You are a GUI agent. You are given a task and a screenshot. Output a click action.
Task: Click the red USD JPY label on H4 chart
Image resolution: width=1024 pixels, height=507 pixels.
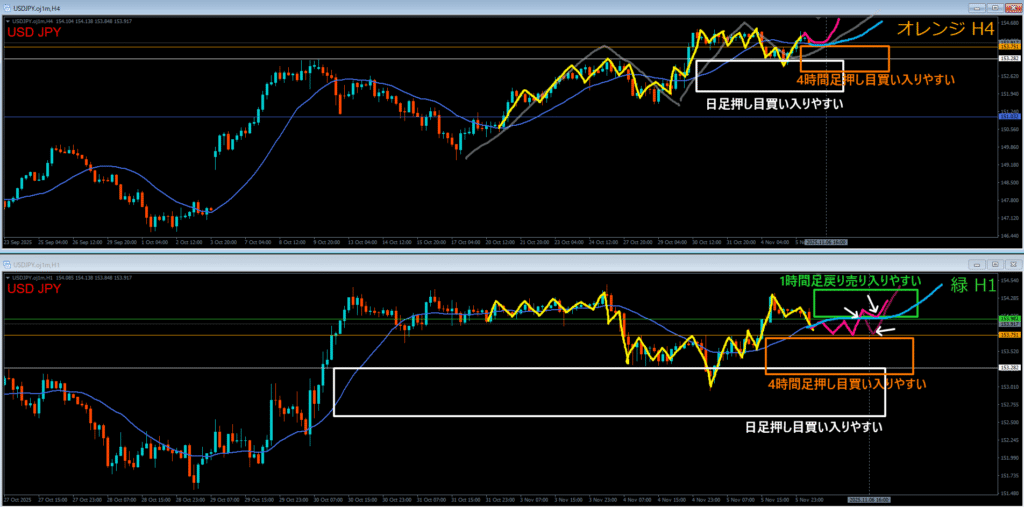tap(34, 31)
